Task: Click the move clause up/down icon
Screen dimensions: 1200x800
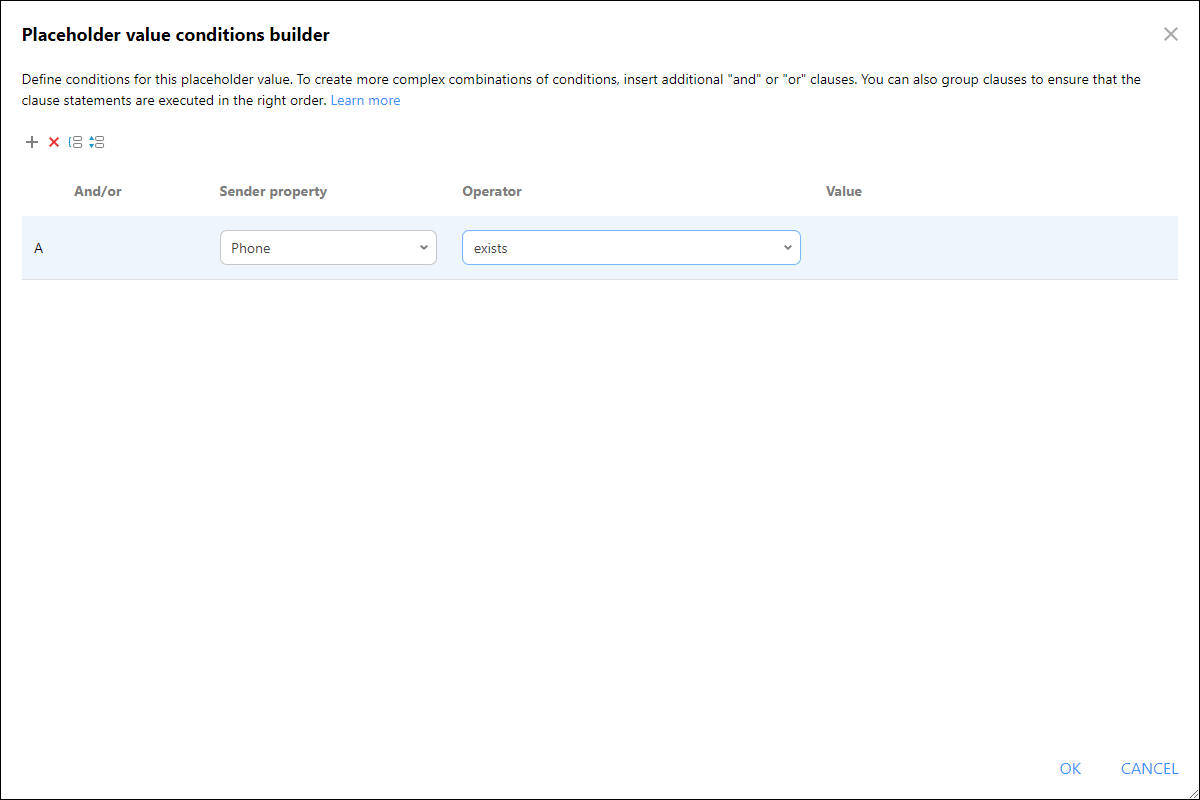Action: pyautogui.click(x=97, y=142)
